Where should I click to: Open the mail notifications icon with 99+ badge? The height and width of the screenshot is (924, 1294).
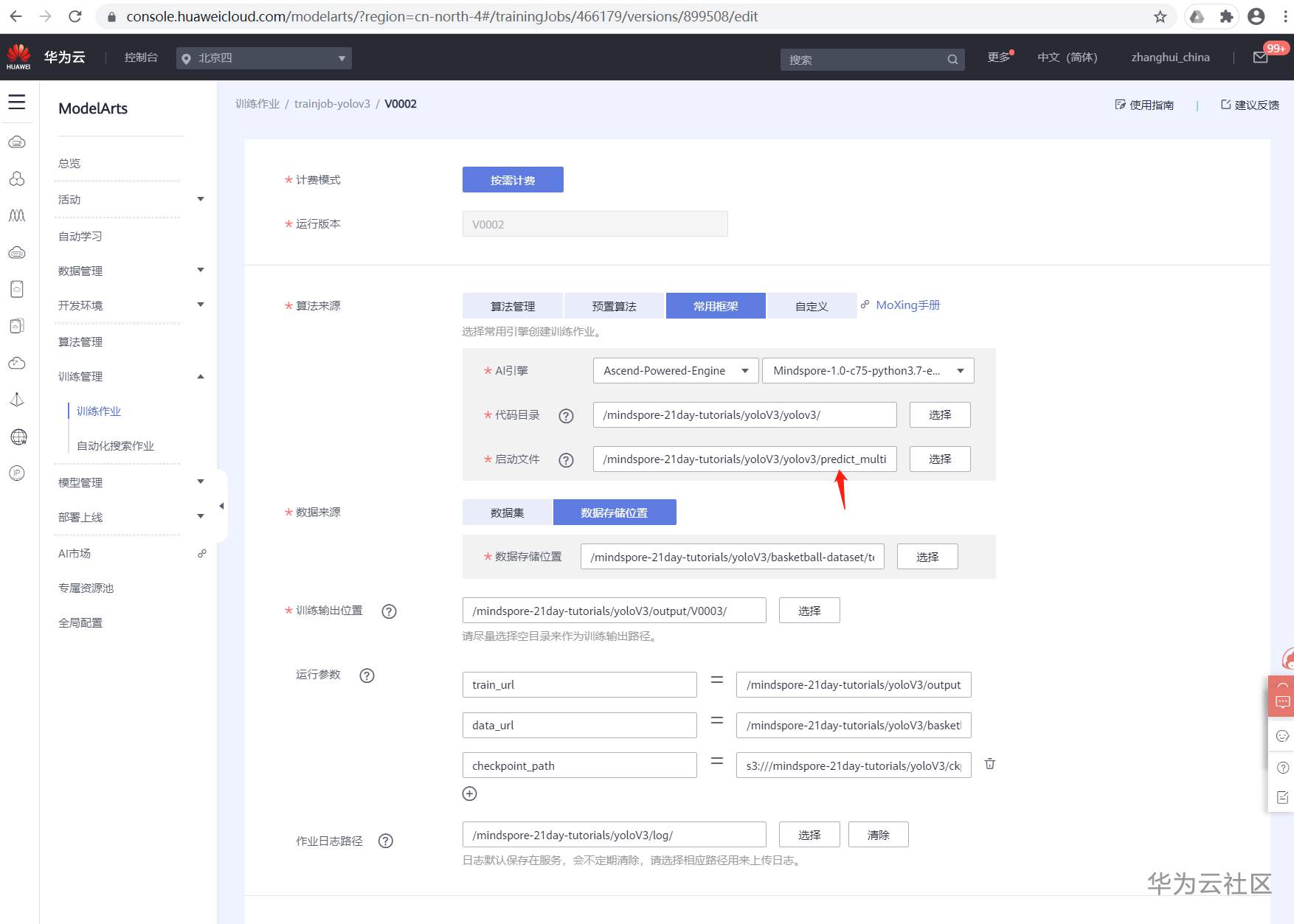(x=1261, y=58)
